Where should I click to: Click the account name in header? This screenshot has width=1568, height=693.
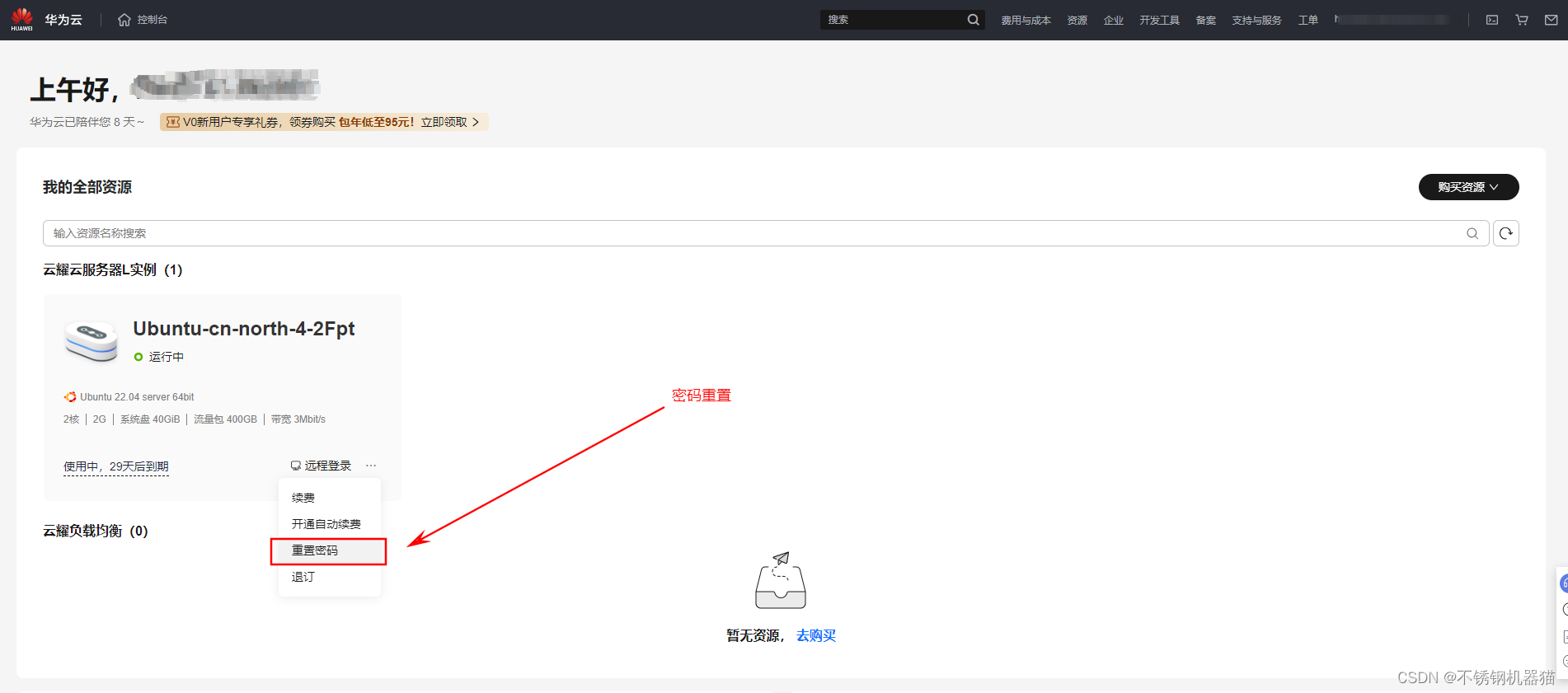point(1392,19)
